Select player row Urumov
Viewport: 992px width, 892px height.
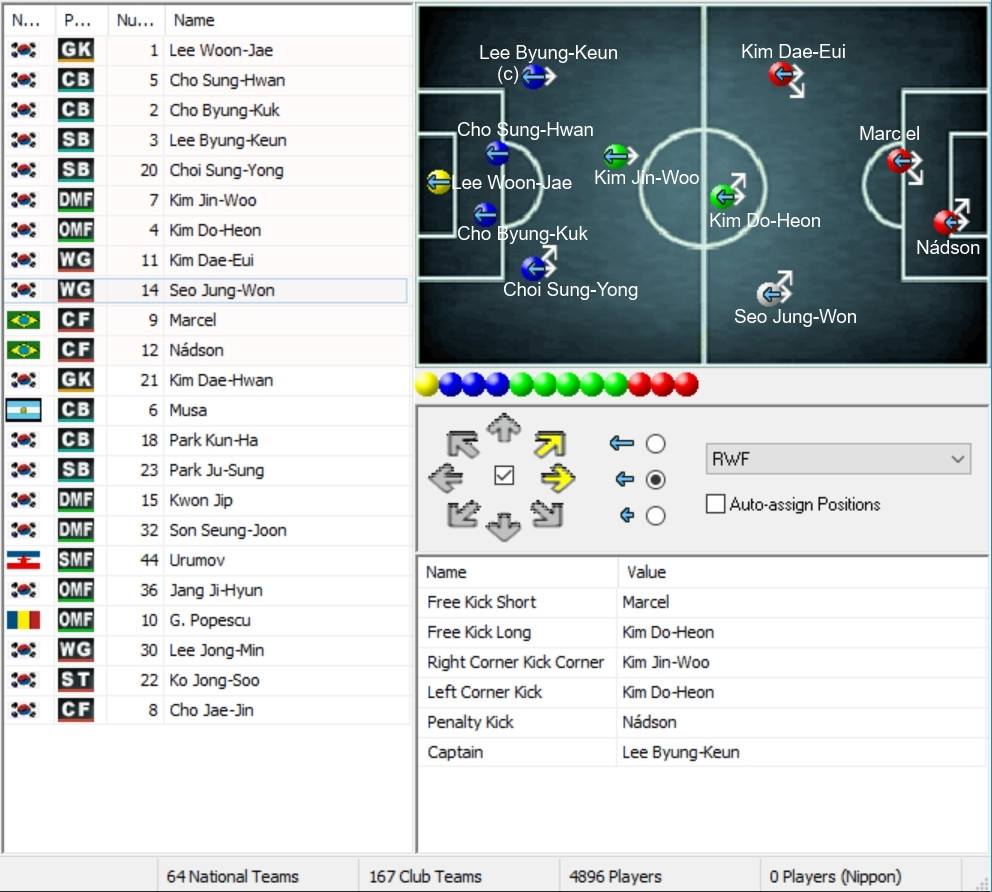pyautogui.click(x=206, y=560)
